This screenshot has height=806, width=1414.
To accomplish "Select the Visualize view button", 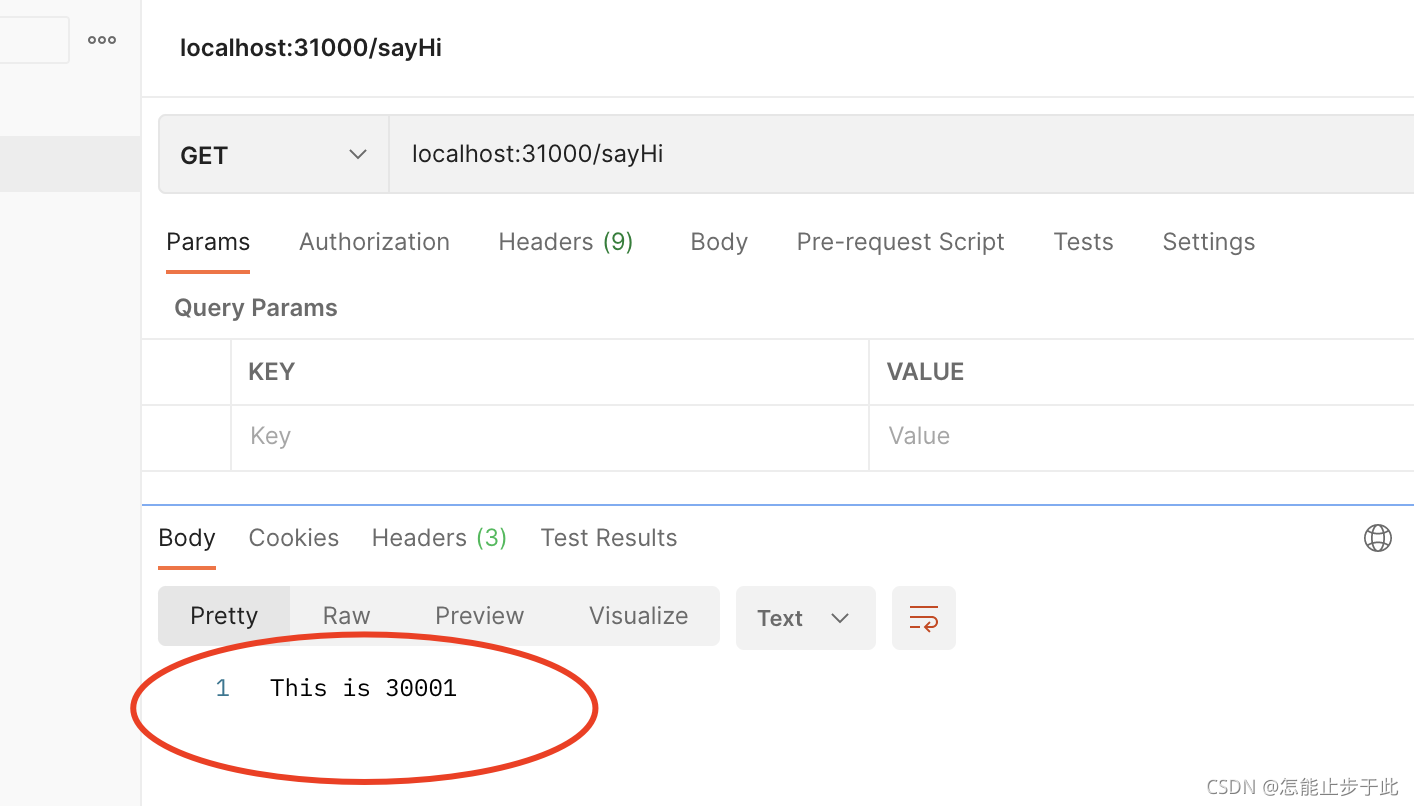I will 638,616.
